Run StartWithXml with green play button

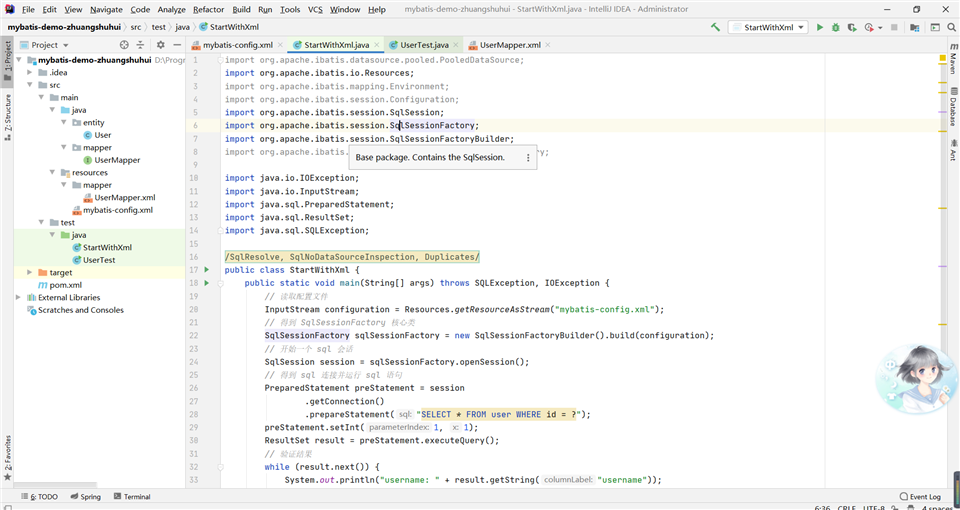click(820, 27)
